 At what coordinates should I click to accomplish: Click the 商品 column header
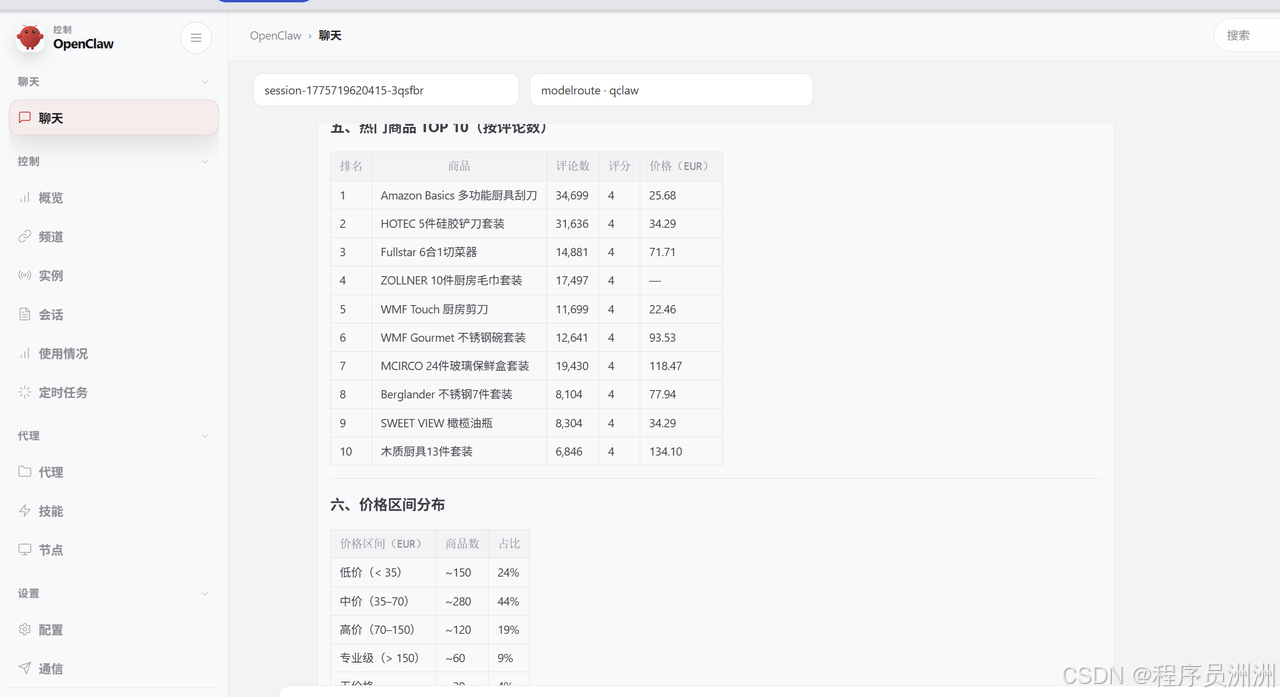click(459, 166)
